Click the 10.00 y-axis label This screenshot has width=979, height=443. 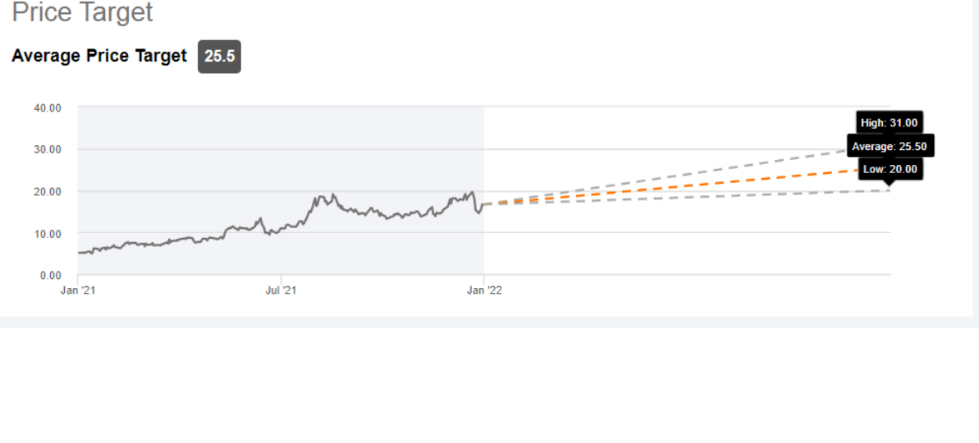(x=47, y=233)
